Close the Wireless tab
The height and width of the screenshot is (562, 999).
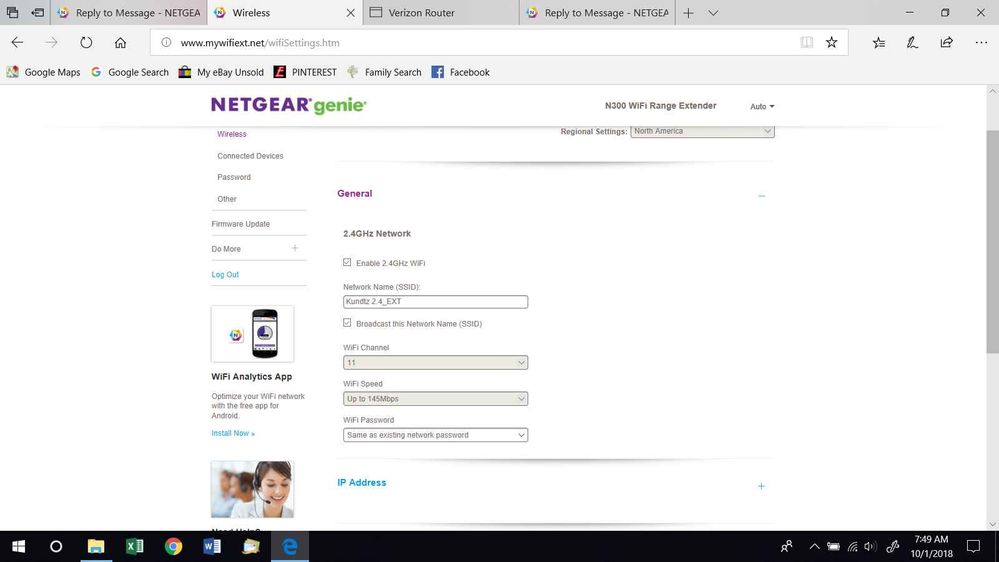(x=350, y=13)
